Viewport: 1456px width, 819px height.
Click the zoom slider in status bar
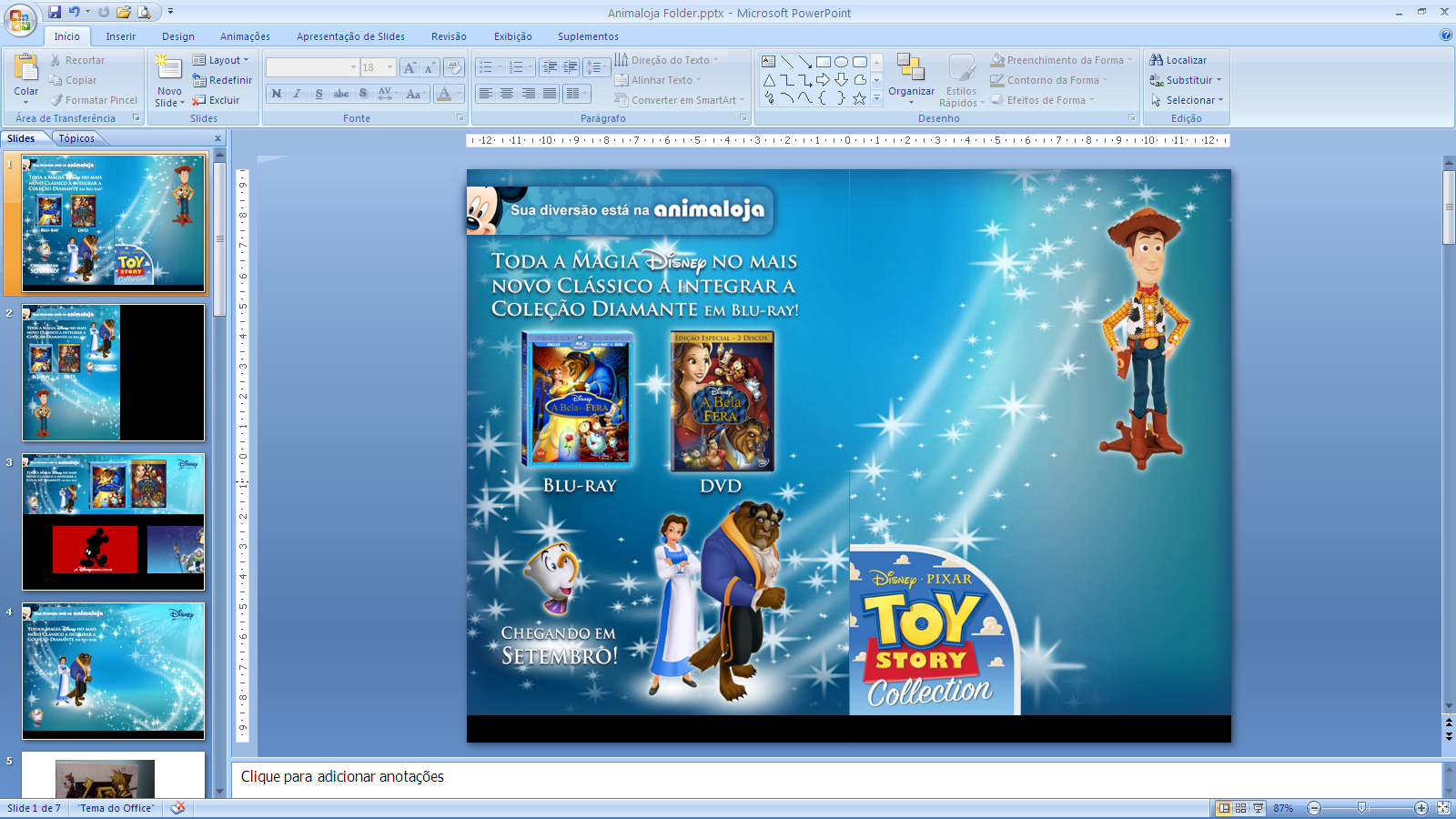[x=1361, y=808]
